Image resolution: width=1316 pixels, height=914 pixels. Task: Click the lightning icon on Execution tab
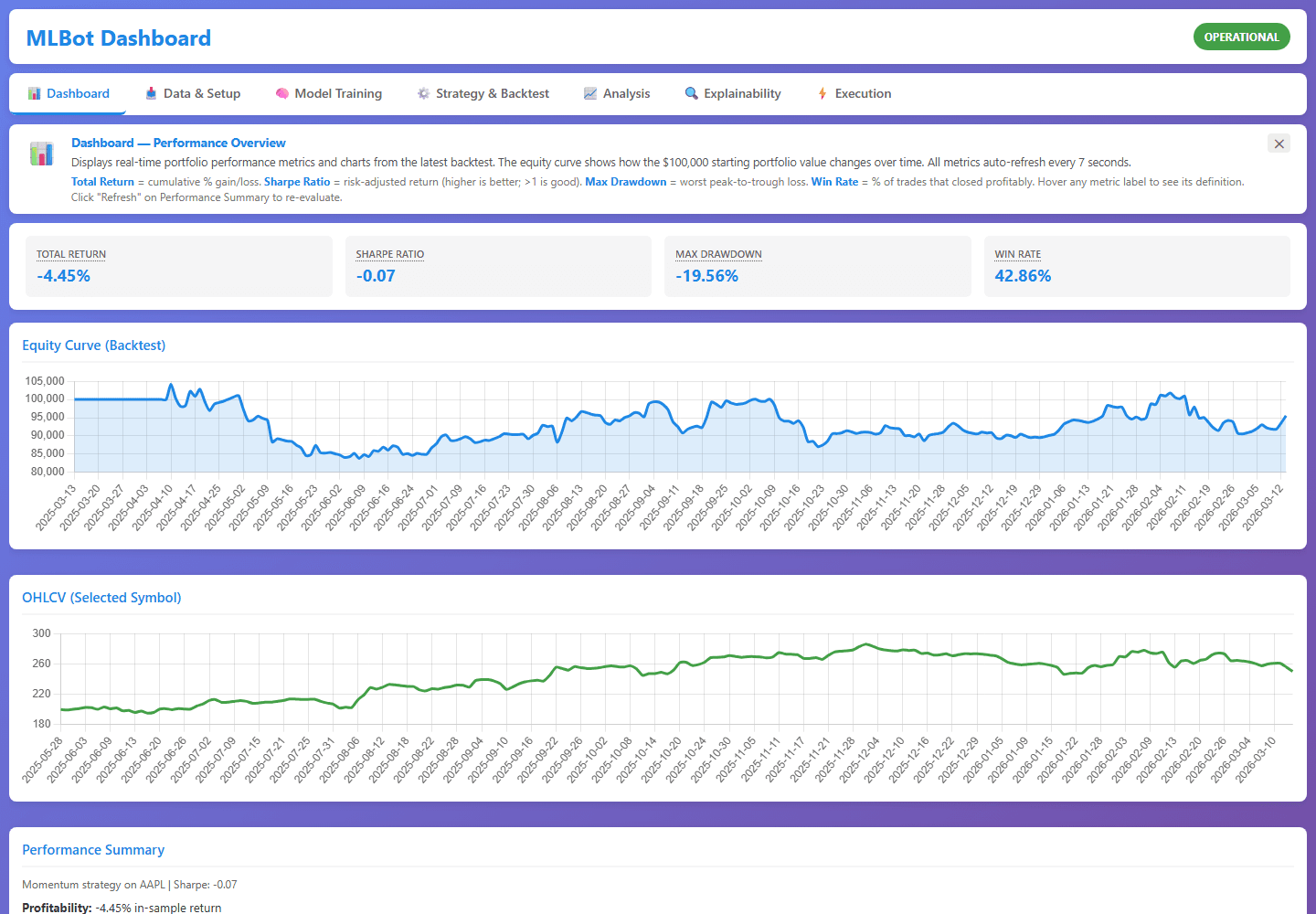pos(822,93)
